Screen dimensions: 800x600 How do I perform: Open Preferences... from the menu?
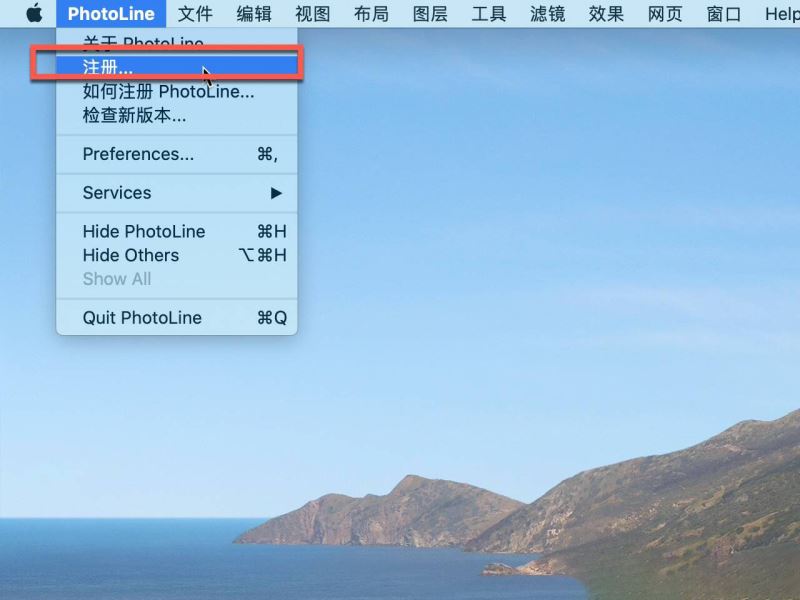point(177,154)
